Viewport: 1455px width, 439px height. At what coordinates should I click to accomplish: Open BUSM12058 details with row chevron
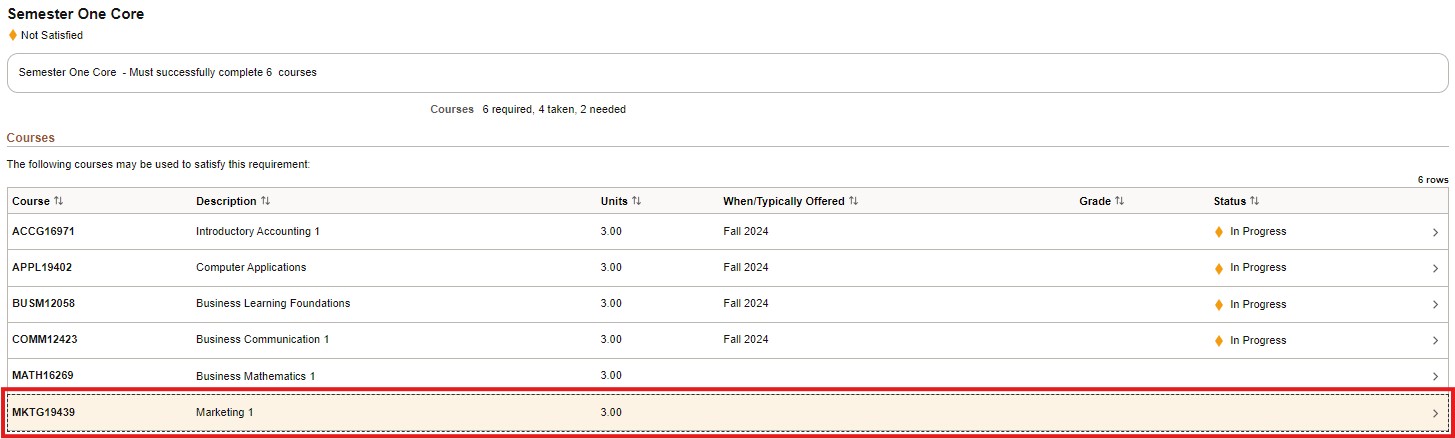click(x=1435, y=304)
